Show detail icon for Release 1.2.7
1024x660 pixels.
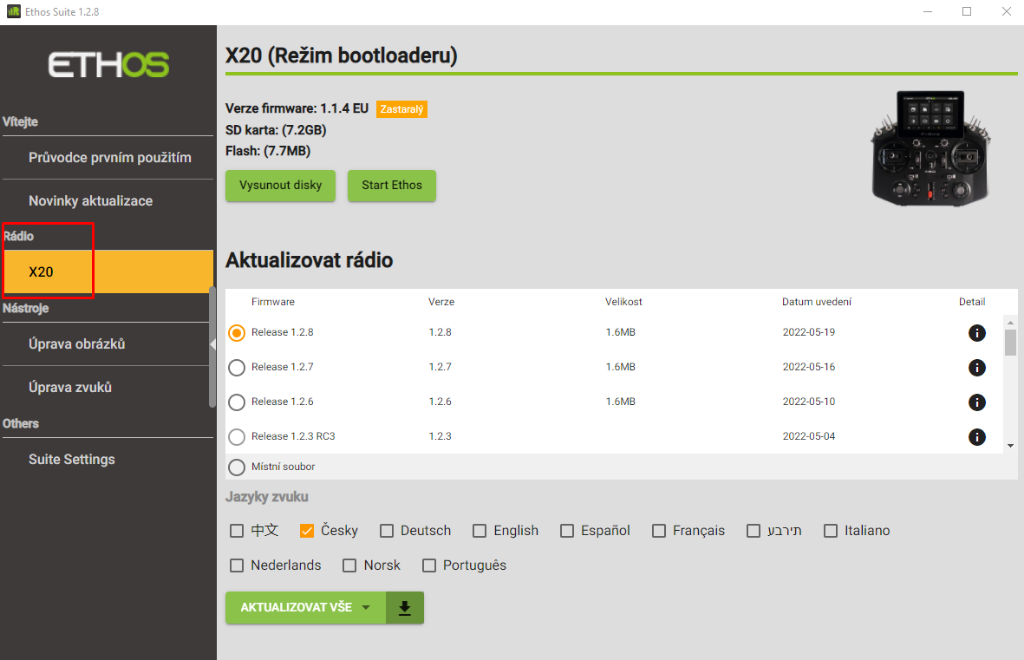[x=977, y=367]
